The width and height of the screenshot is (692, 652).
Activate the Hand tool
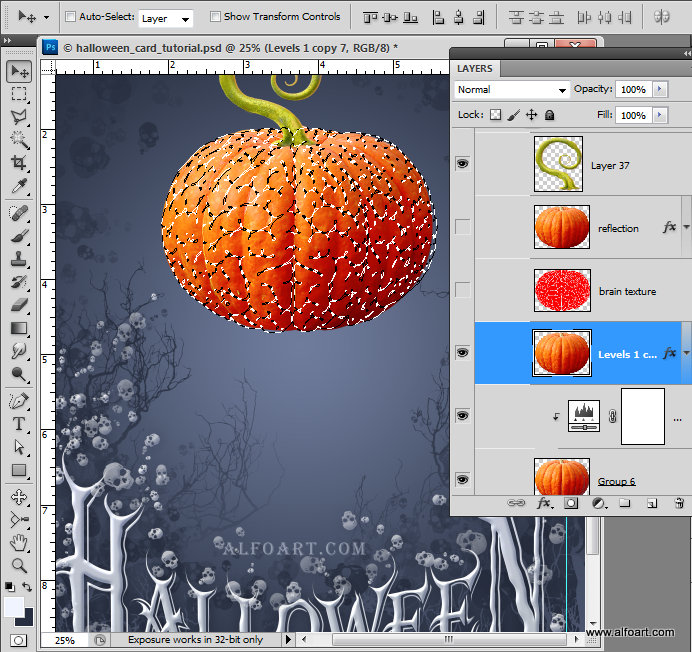(x=19, y=542)
